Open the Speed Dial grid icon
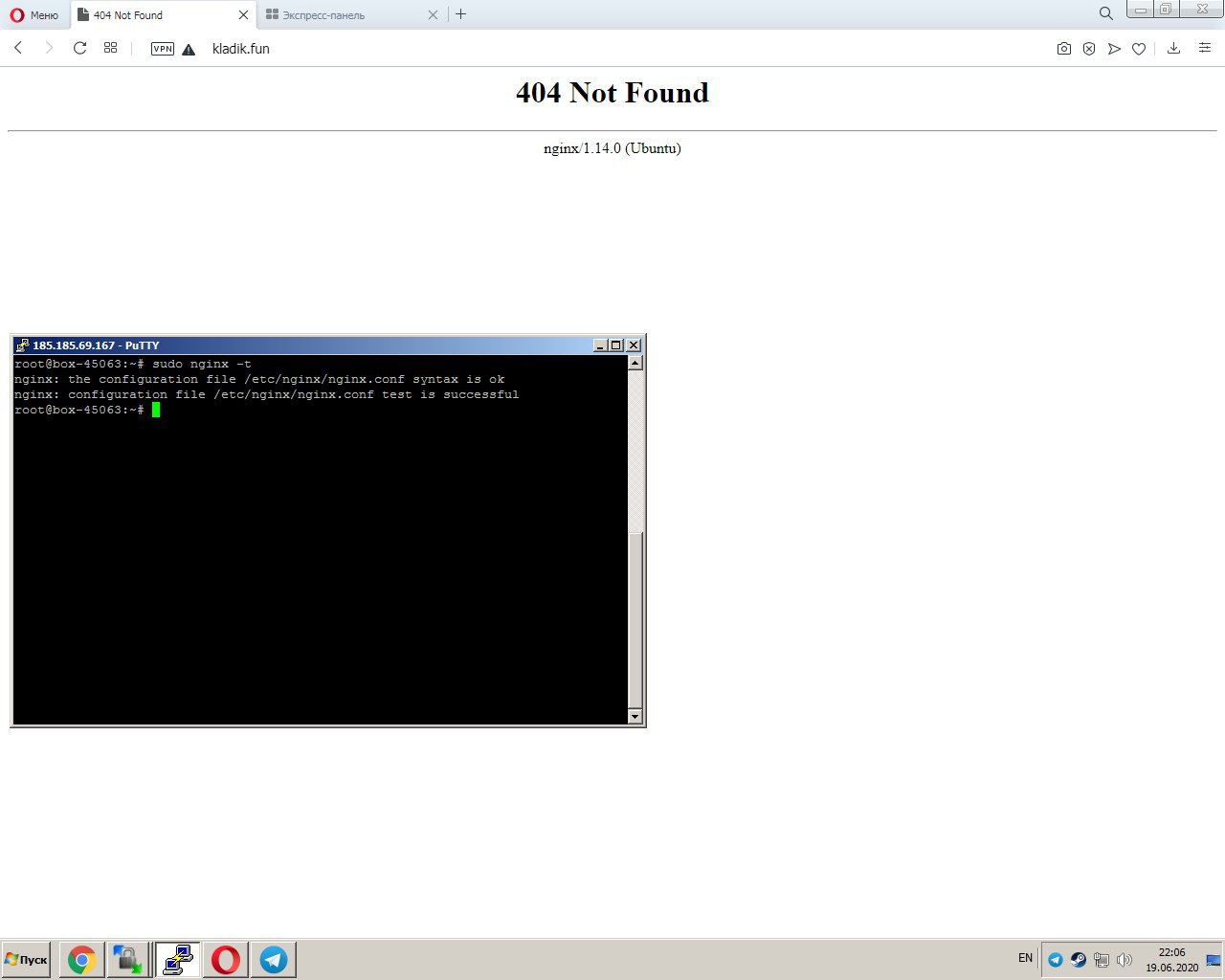Screen dimensions: 1225x980 click(111, 48)
